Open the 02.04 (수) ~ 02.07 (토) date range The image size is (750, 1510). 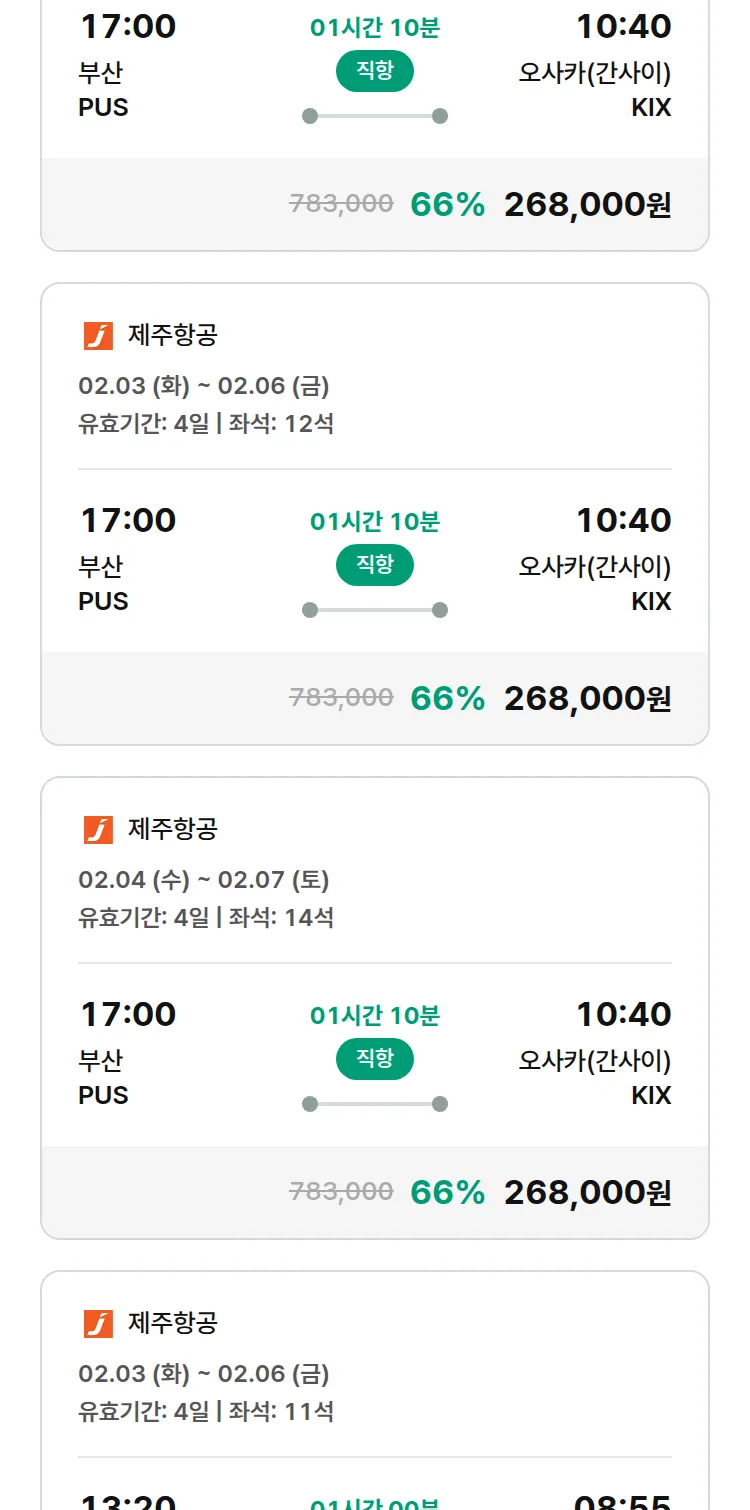point(204,880)
